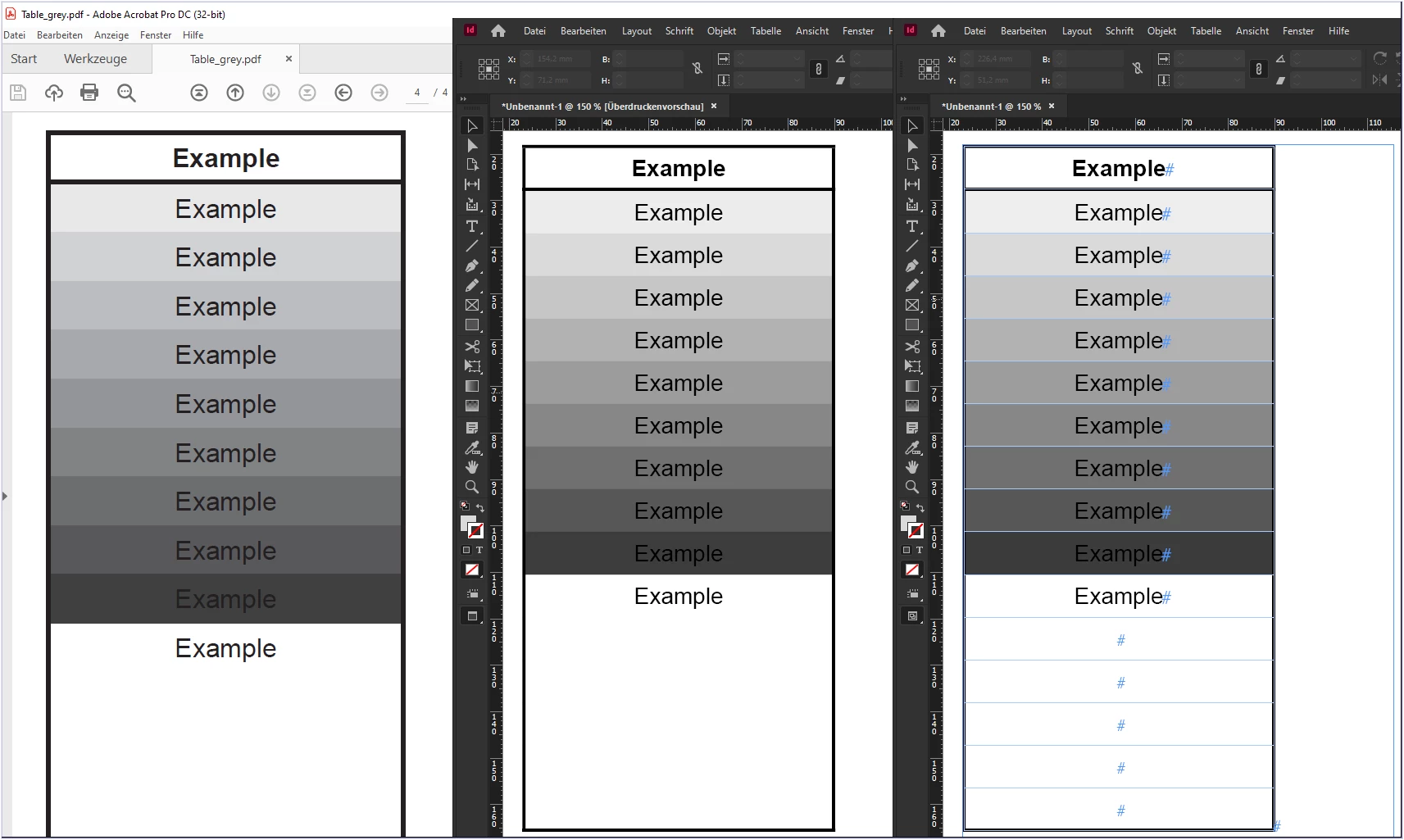The height and width of the screenshot is (840, 1404).
Task: Select the Selection tool in left InDesign toolbar
Action: coord(472,125)
